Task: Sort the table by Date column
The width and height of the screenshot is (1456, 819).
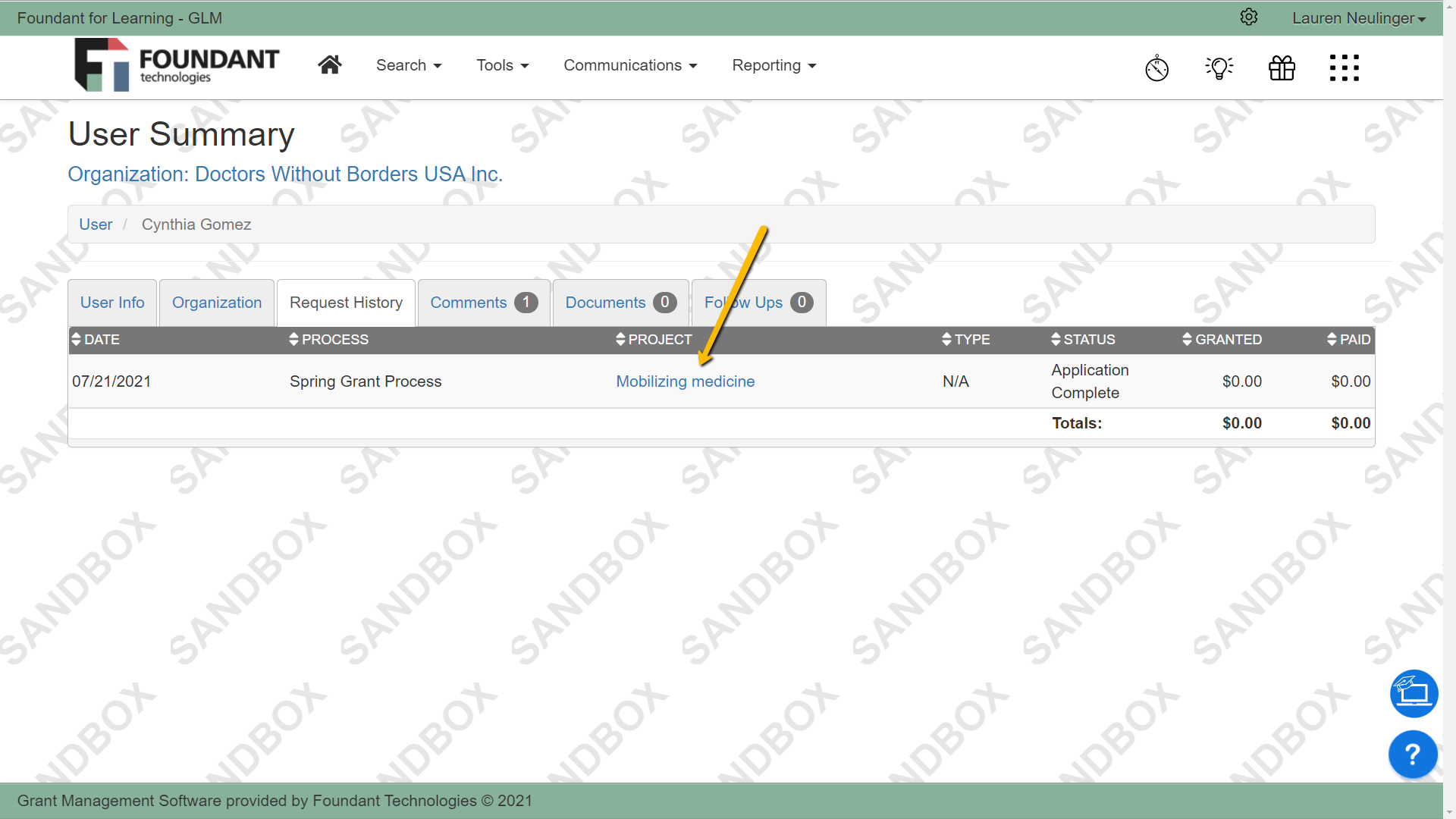Action: pyautogui.click(x=96, y=340)
